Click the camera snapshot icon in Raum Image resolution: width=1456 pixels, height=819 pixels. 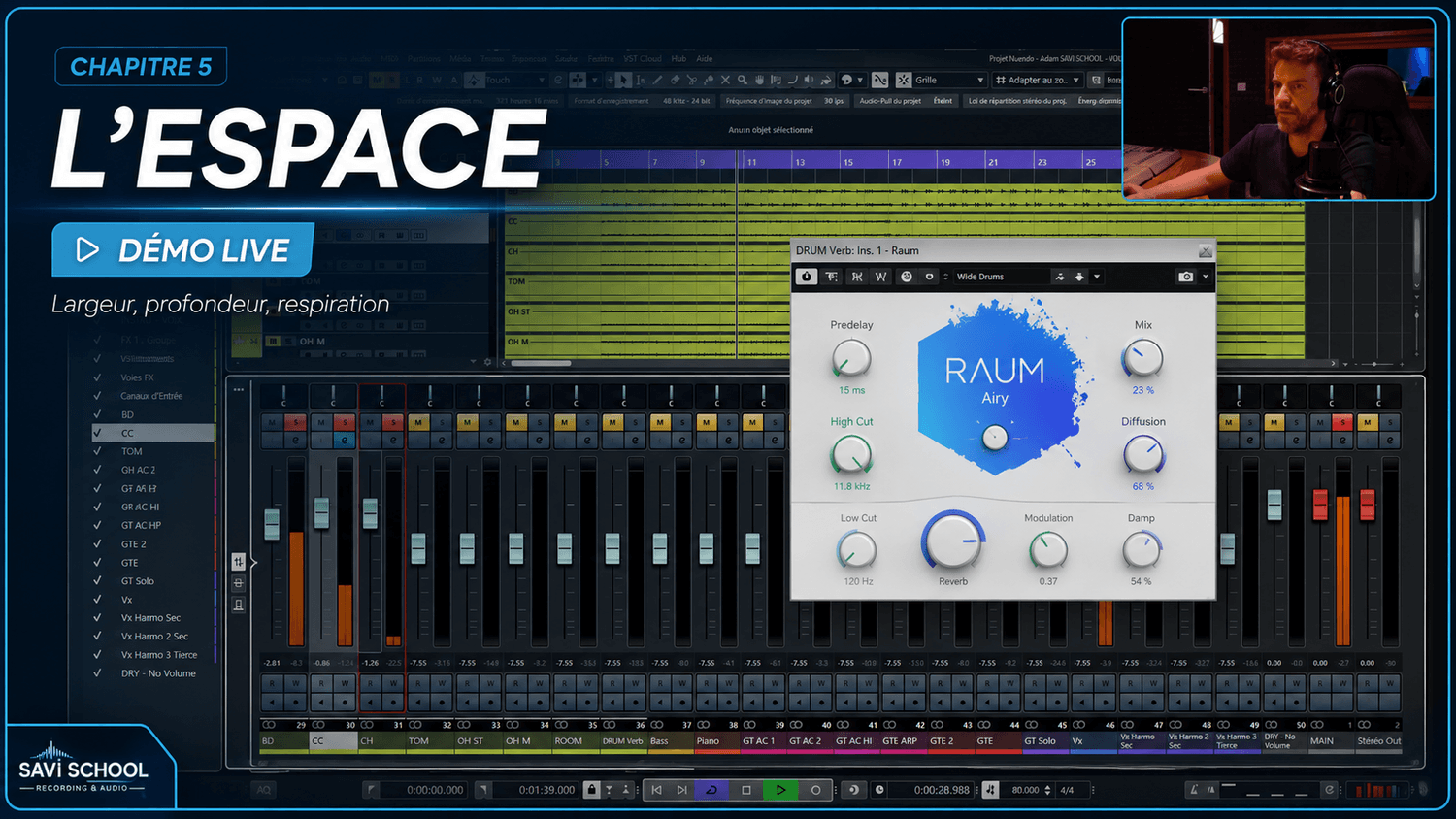(1185, 277)
